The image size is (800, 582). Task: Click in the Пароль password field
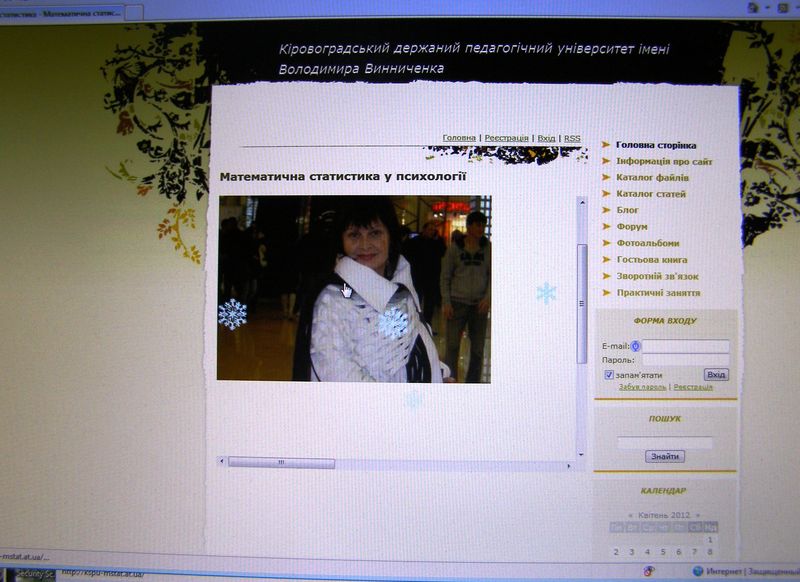pyautogui.click(x=684, y=360)
